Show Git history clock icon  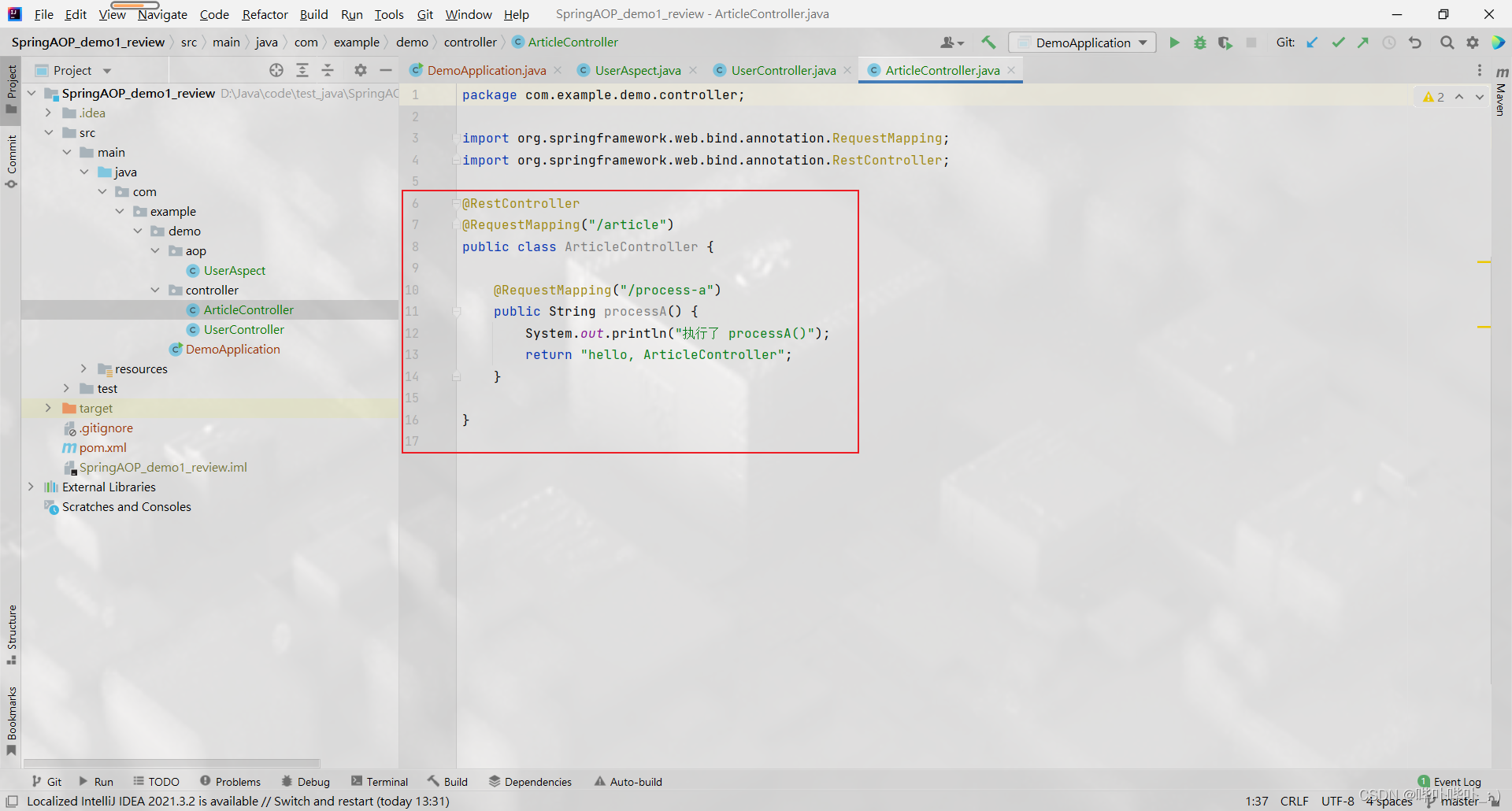coord(1389,43)
